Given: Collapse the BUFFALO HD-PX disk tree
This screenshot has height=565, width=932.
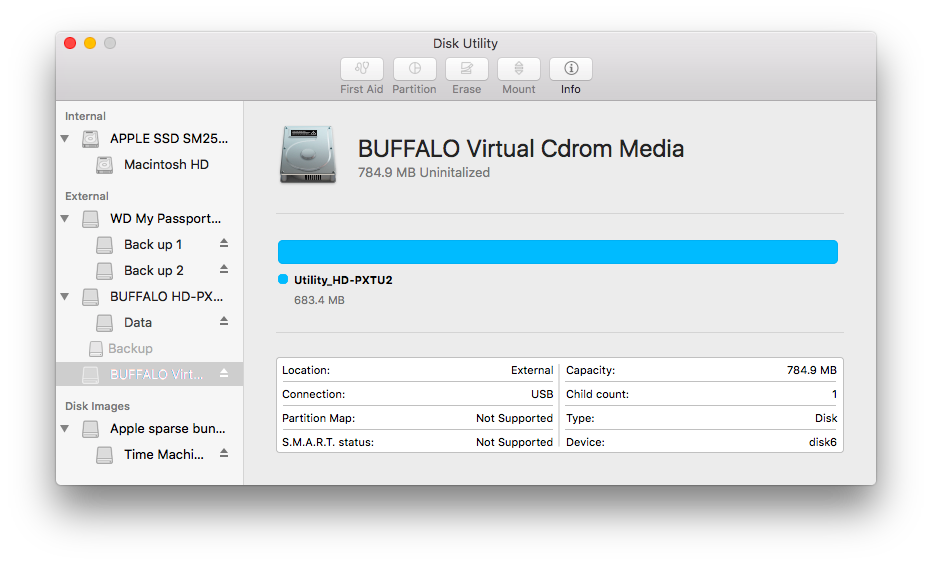Looking at the screenshot, I should tap(65, 297).
